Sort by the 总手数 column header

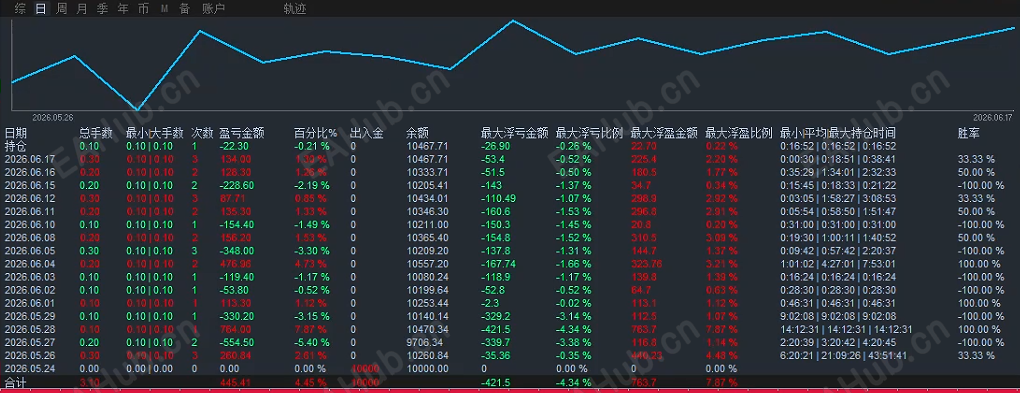coord(96,133)
